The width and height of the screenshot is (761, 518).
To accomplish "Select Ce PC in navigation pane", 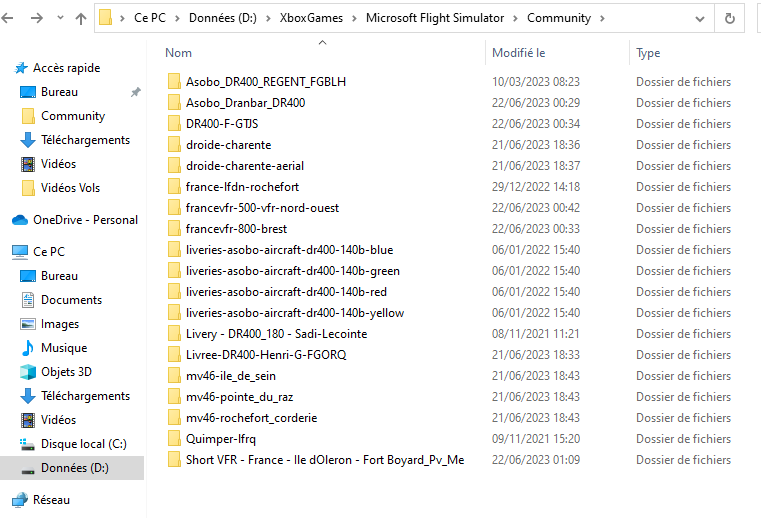I will click(x=49, y=251).
